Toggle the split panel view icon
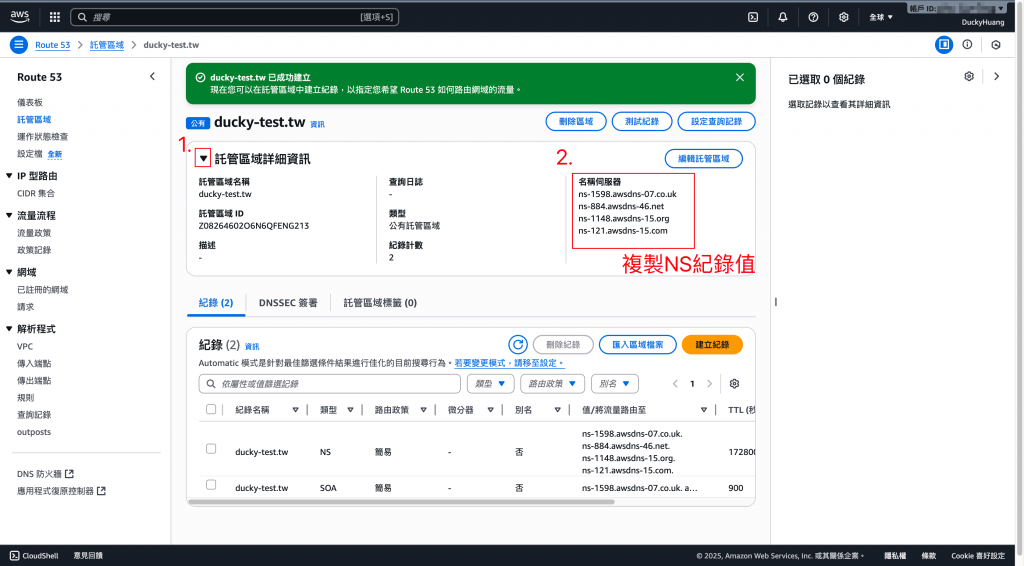 pyautogui.click(x=944, y=44)
